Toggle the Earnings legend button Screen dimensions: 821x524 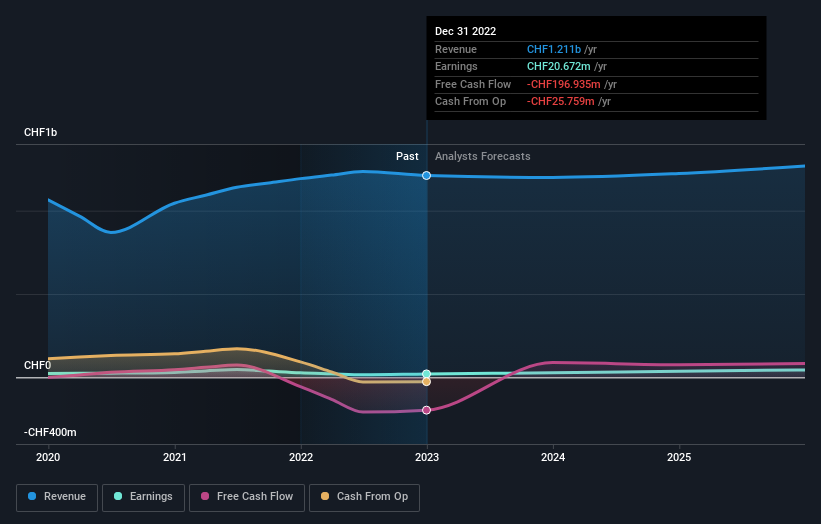click(x=143, y=497)
